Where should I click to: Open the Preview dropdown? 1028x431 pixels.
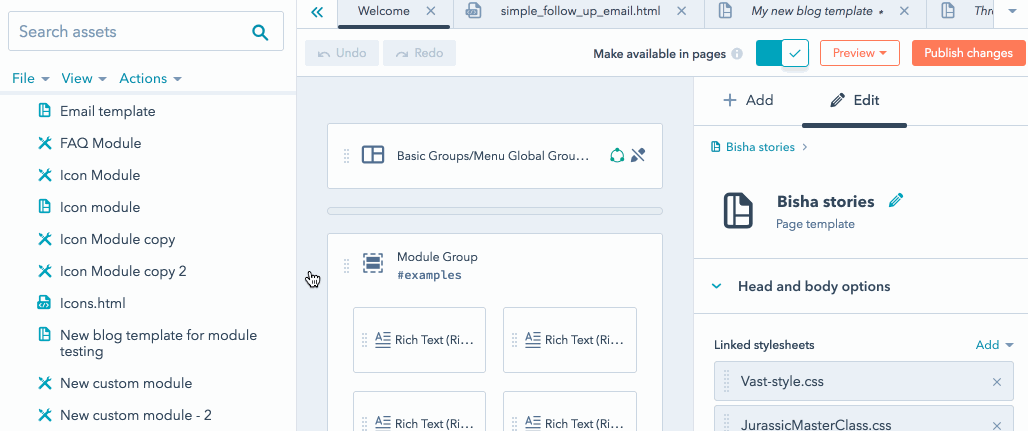click(x=860, y=53)
